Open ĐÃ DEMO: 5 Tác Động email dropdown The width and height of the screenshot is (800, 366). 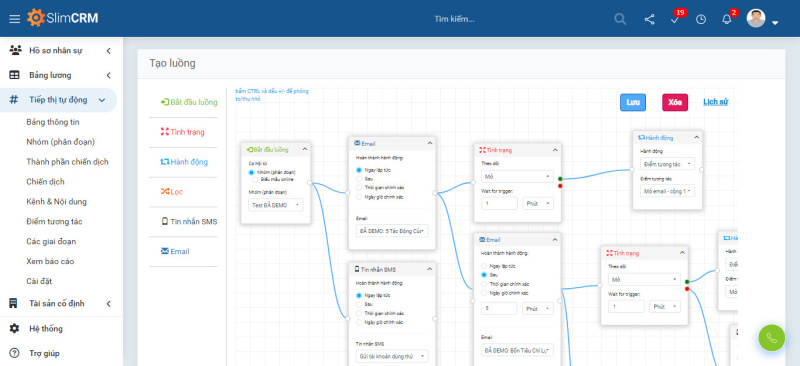[392, 230]
